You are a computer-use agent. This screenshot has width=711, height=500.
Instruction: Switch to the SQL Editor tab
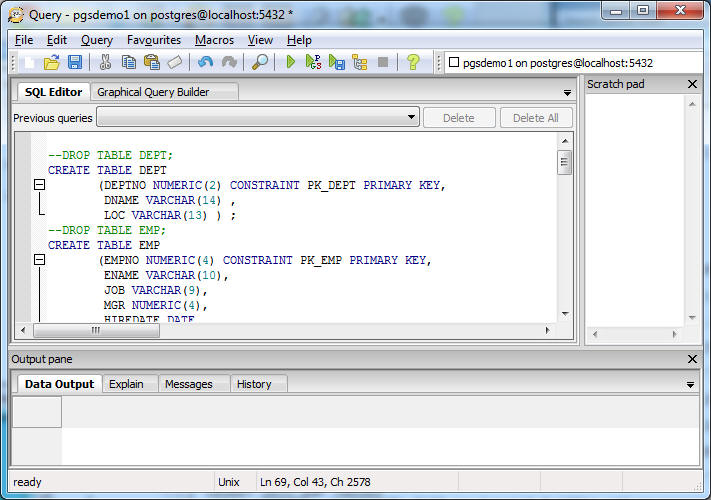pos(54,92)
